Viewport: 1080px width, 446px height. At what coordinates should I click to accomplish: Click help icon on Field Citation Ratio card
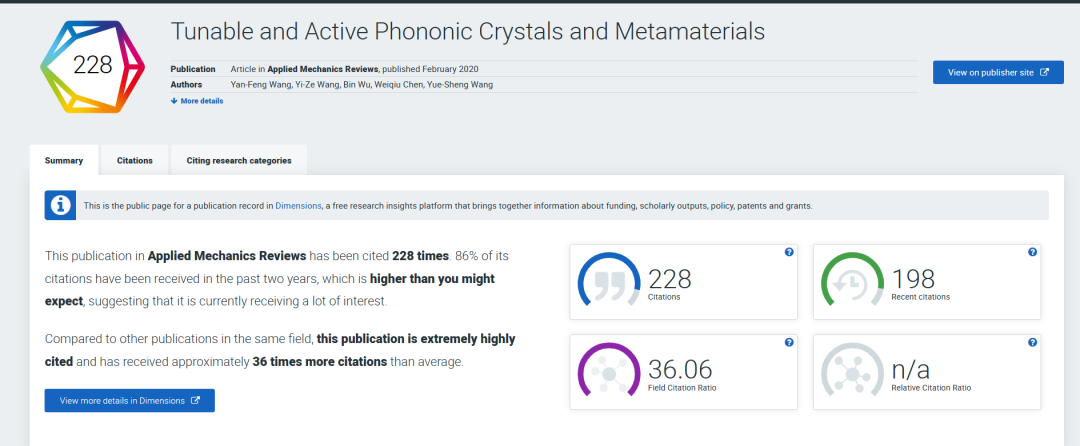coord(789,342)
